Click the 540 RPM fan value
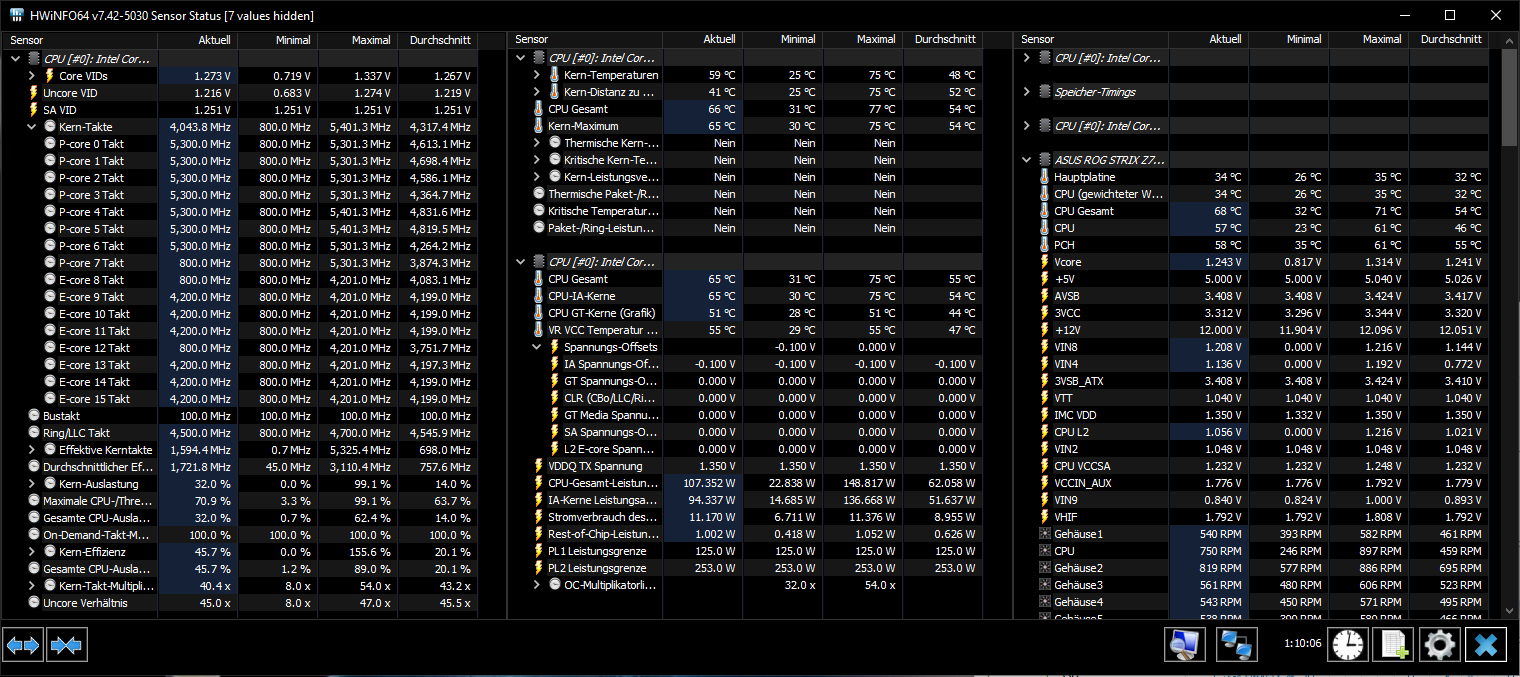 [x=1219, y=535]
